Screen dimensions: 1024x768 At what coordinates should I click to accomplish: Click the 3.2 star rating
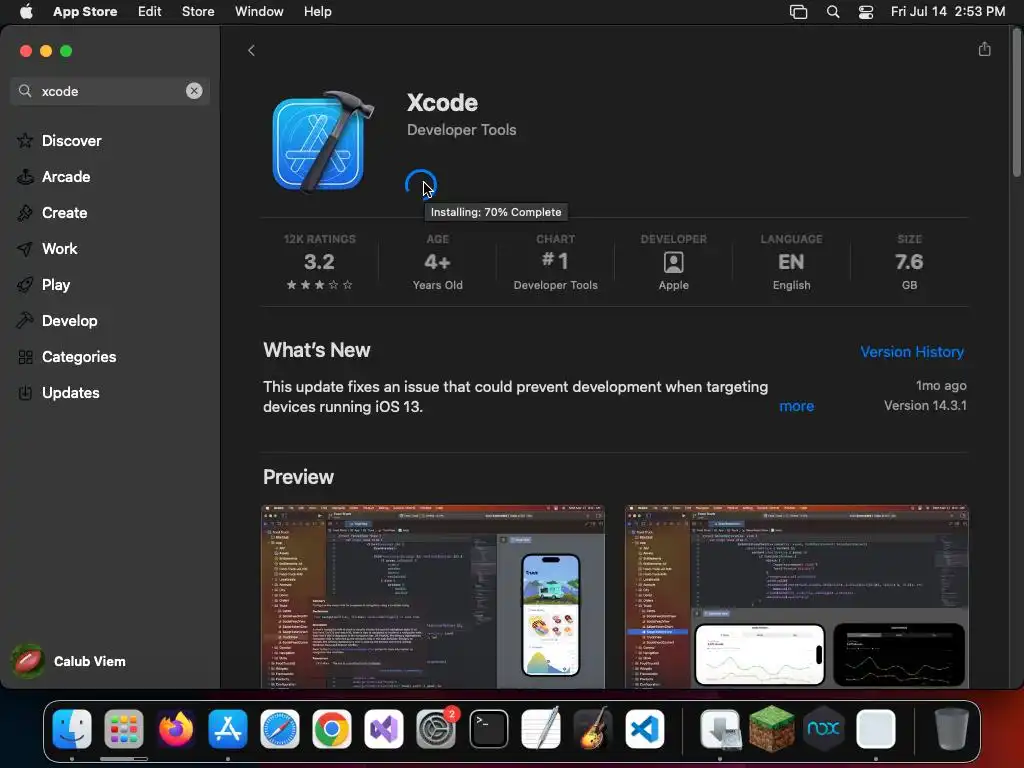[319, 263]
